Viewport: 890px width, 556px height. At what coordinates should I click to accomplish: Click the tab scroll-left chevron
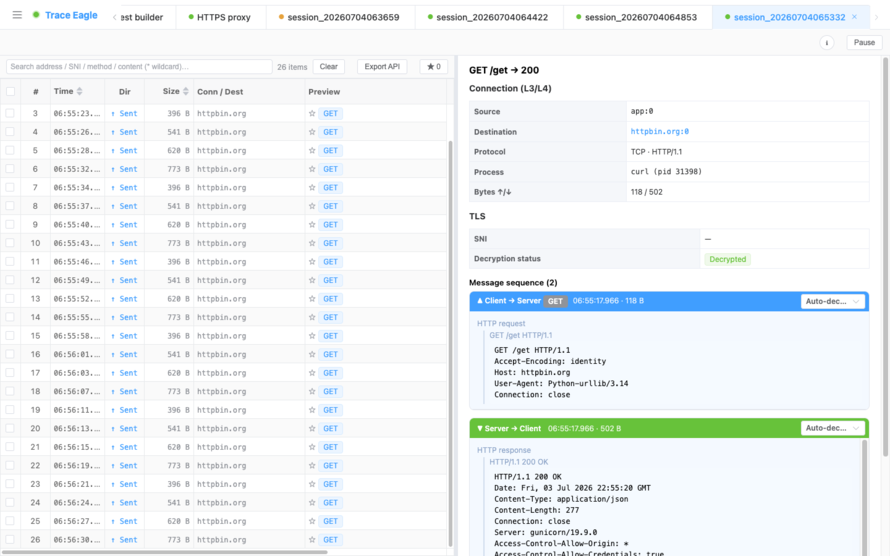[x=115, y=18]
